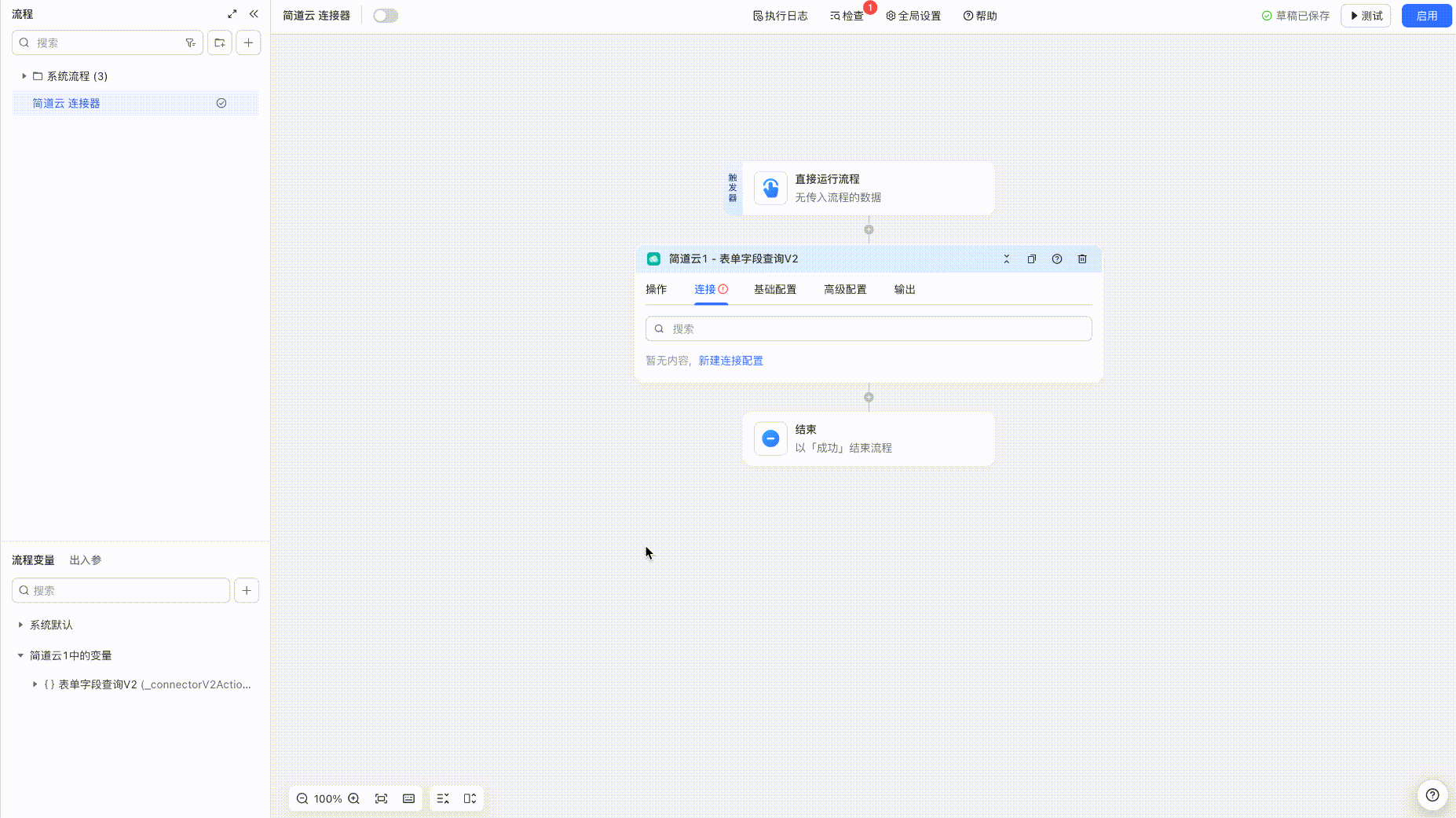This screenshot has height=818, width=1456.
Task: Click the 简道云 连接器 title in header
Action: coord(316,16)
